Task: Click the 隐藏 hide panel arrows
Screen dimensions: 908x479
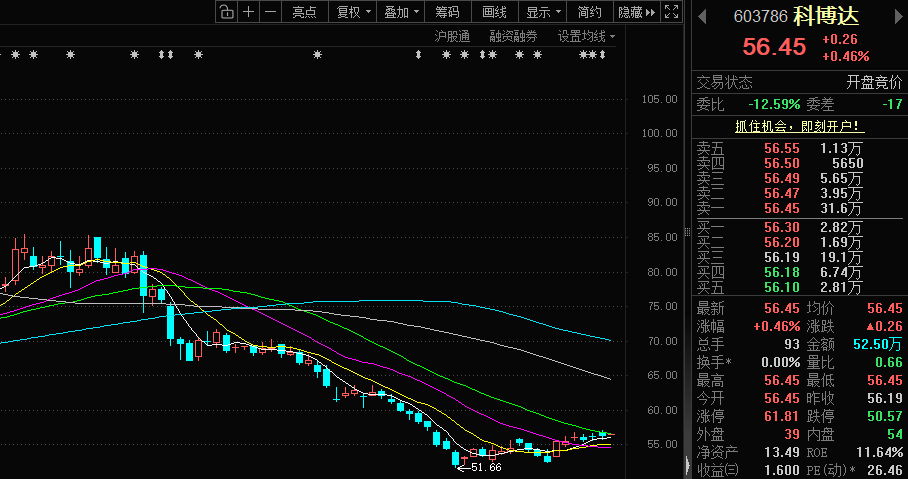Action: [x=637, y=12]
